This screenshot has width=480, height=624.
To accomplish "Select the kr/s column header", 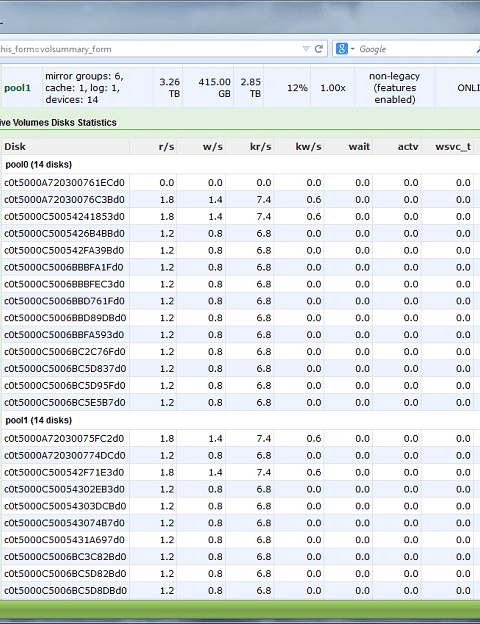I will tap(261, 147).
